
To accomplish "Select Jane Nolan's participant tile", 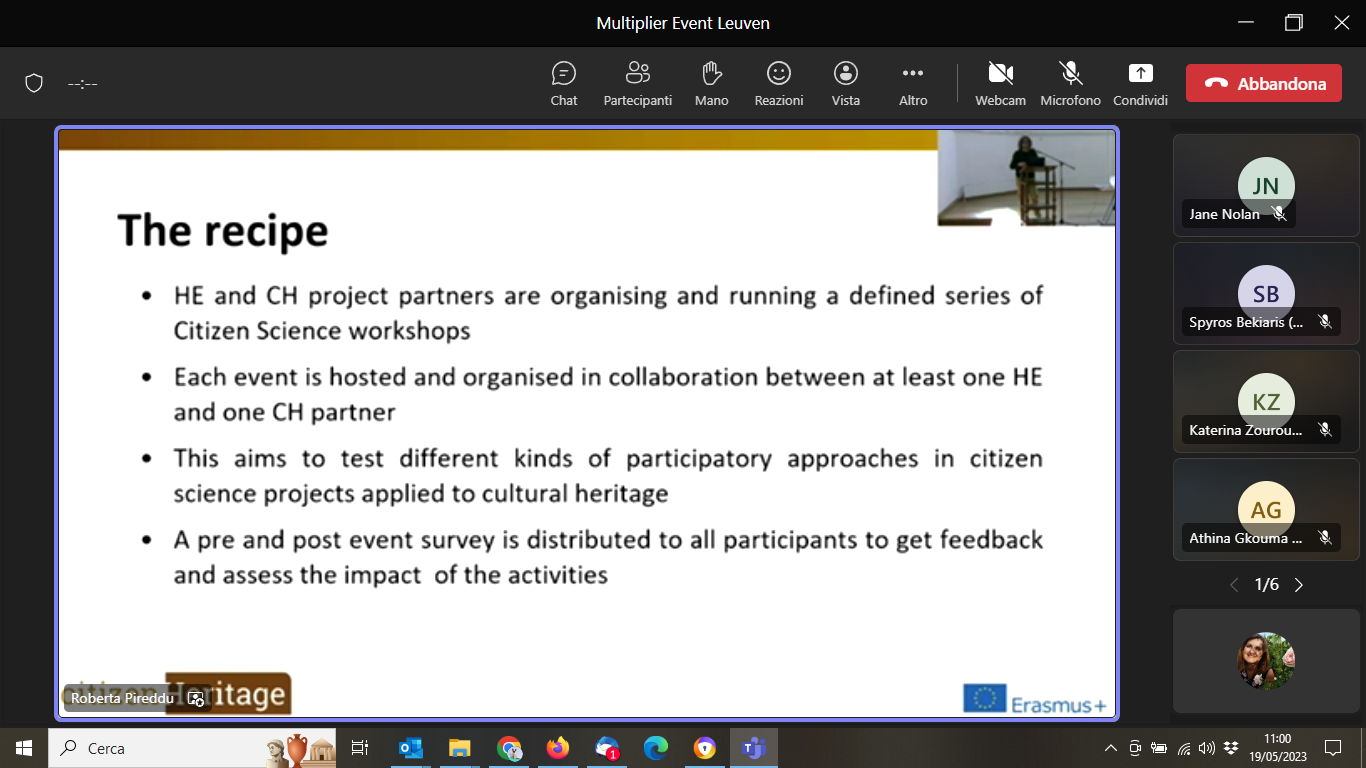I will tap(1266, 185).
